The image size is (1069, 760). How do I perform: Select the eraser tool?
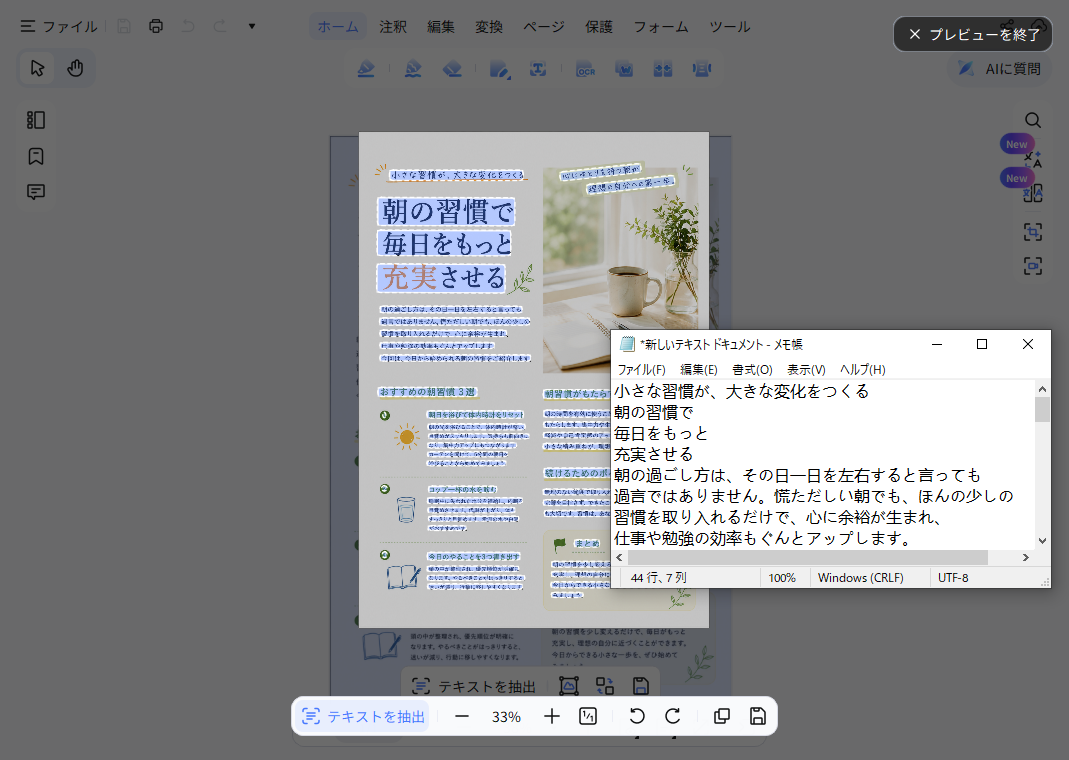click(452, 69)
